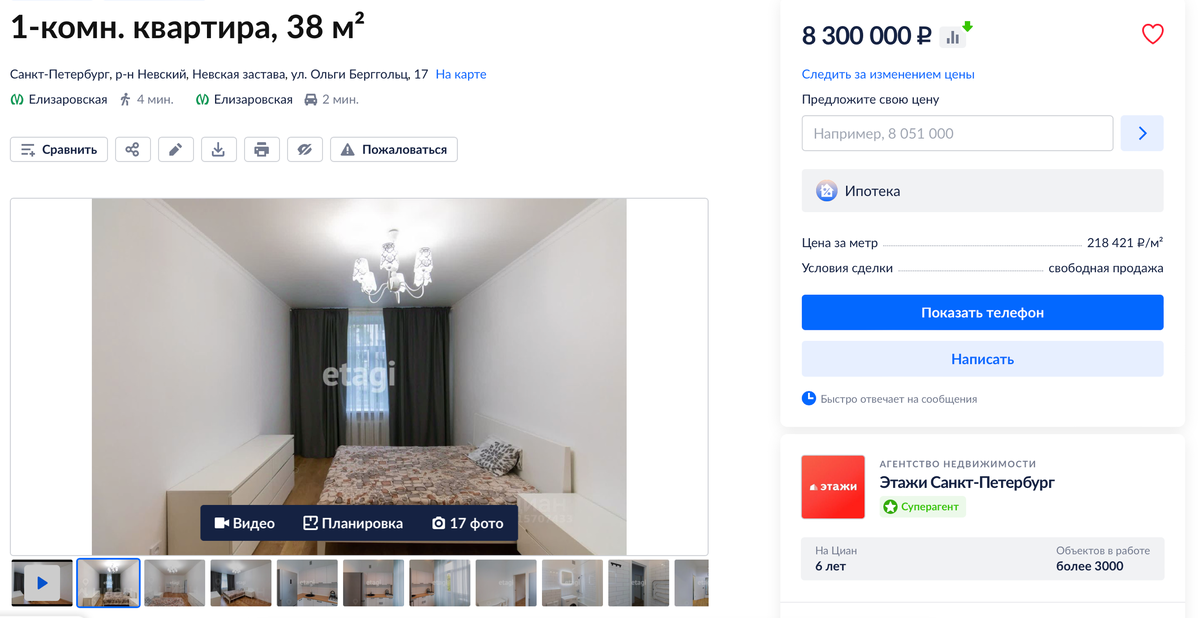Click the price offer input field

tap(957, 133)
